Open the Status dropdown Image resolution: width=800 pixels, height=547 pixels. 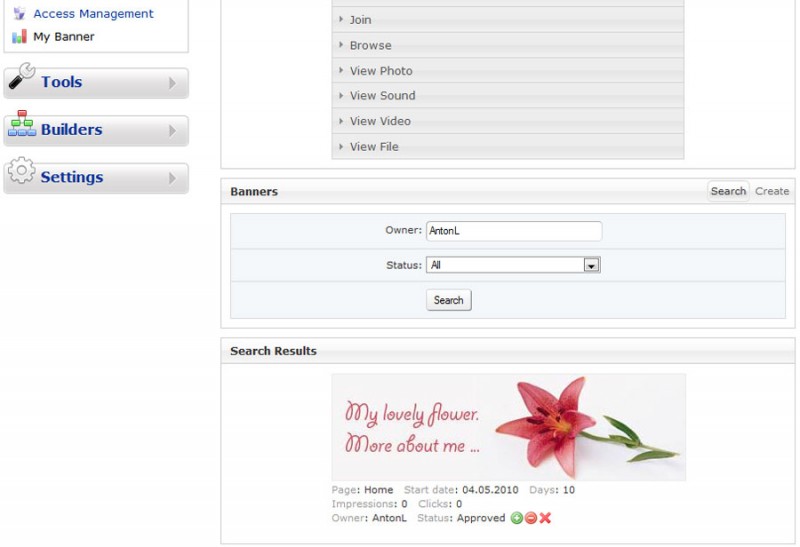513,265
